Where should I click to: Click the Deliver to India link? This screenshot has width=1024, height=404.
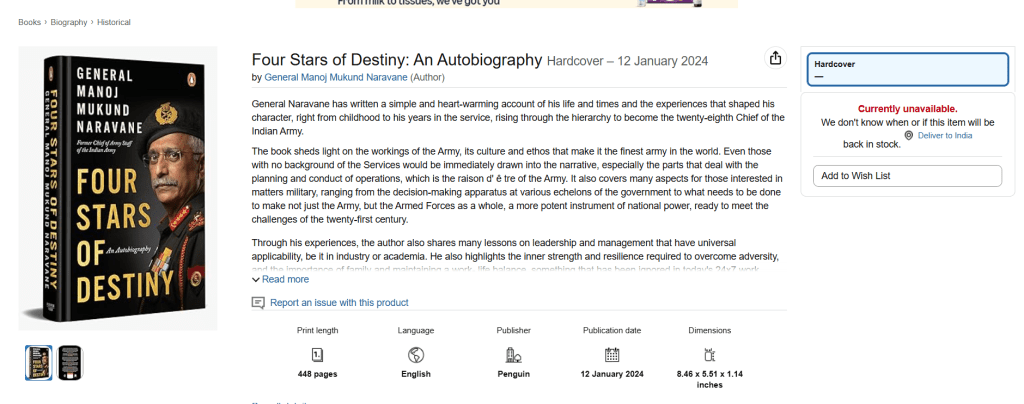(944, 135)
